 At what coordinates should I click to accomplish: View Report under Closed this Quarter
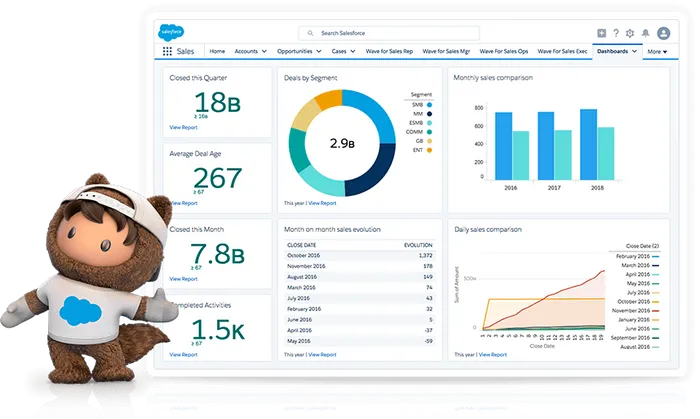183,127
